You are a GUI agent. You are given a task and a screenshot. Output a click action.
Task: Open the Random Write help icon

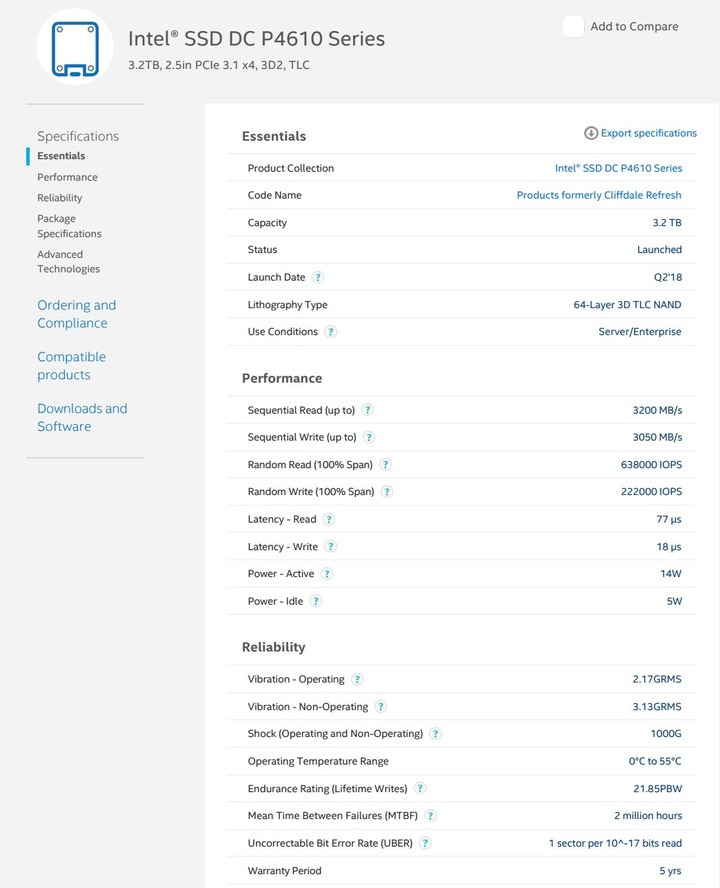[387, 492]
